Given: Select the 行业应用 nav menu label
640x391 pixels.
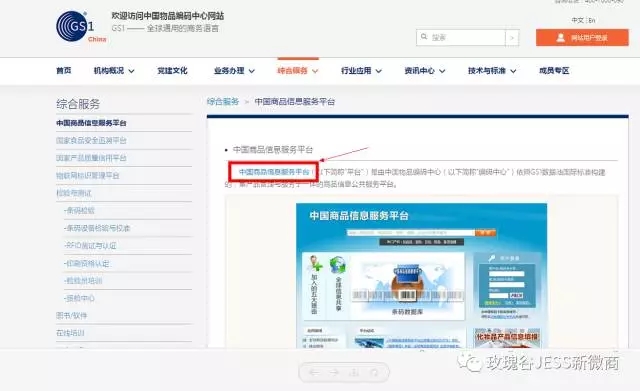Looking at the screenshot, I should (x=356, y=71).
